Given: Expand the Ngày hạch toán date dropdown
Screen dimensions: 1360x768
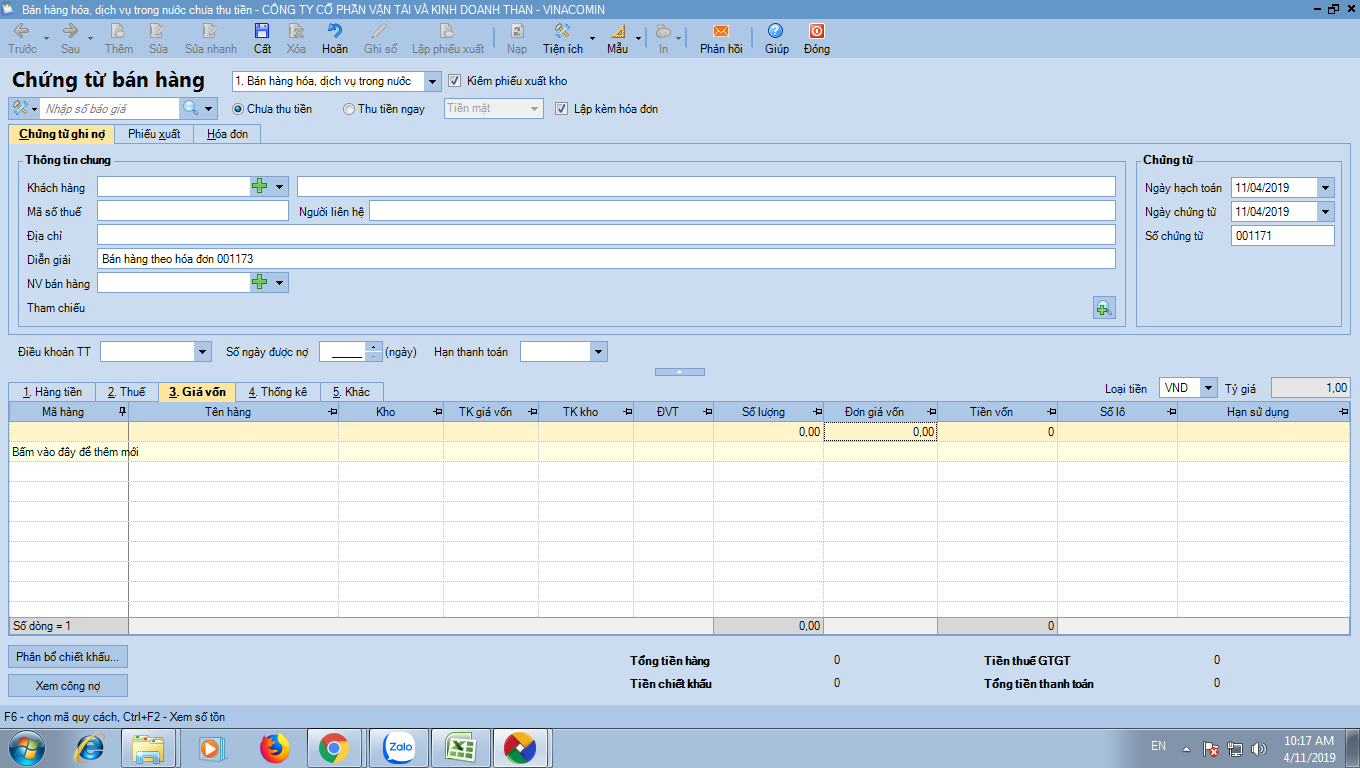Looking at the screenshot, I should [x=1325, y=188].
